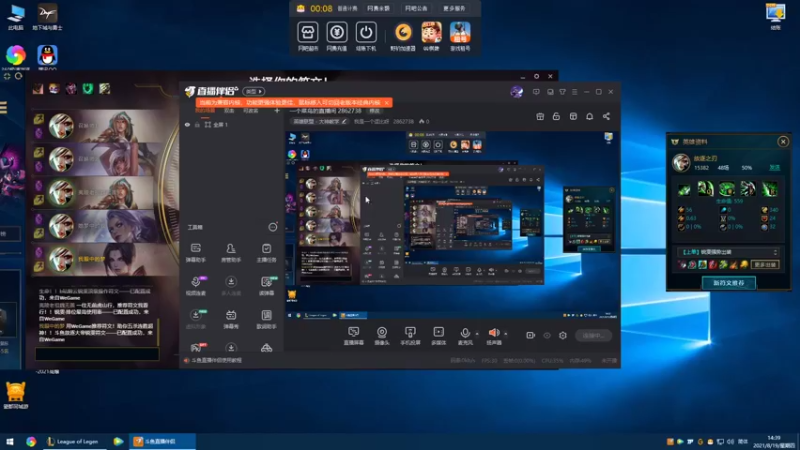The width and height of the screenshot is (800, 450).
Task: Open the 读弹幕 tool
Action: coord(266,286)
